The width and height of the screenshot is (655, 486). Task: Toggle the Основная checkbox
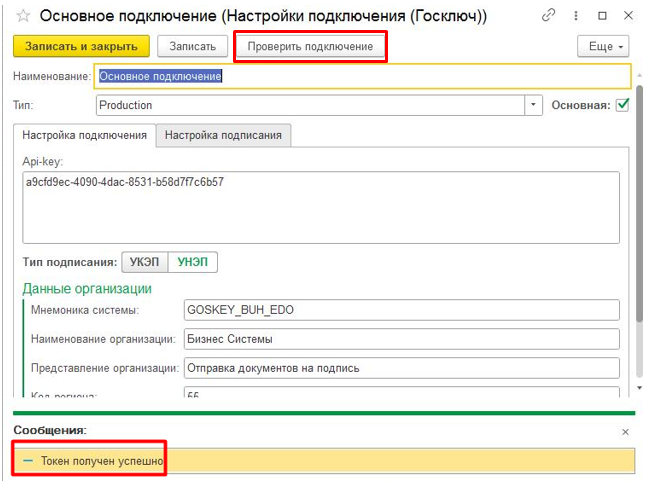(x=622, y=105)
